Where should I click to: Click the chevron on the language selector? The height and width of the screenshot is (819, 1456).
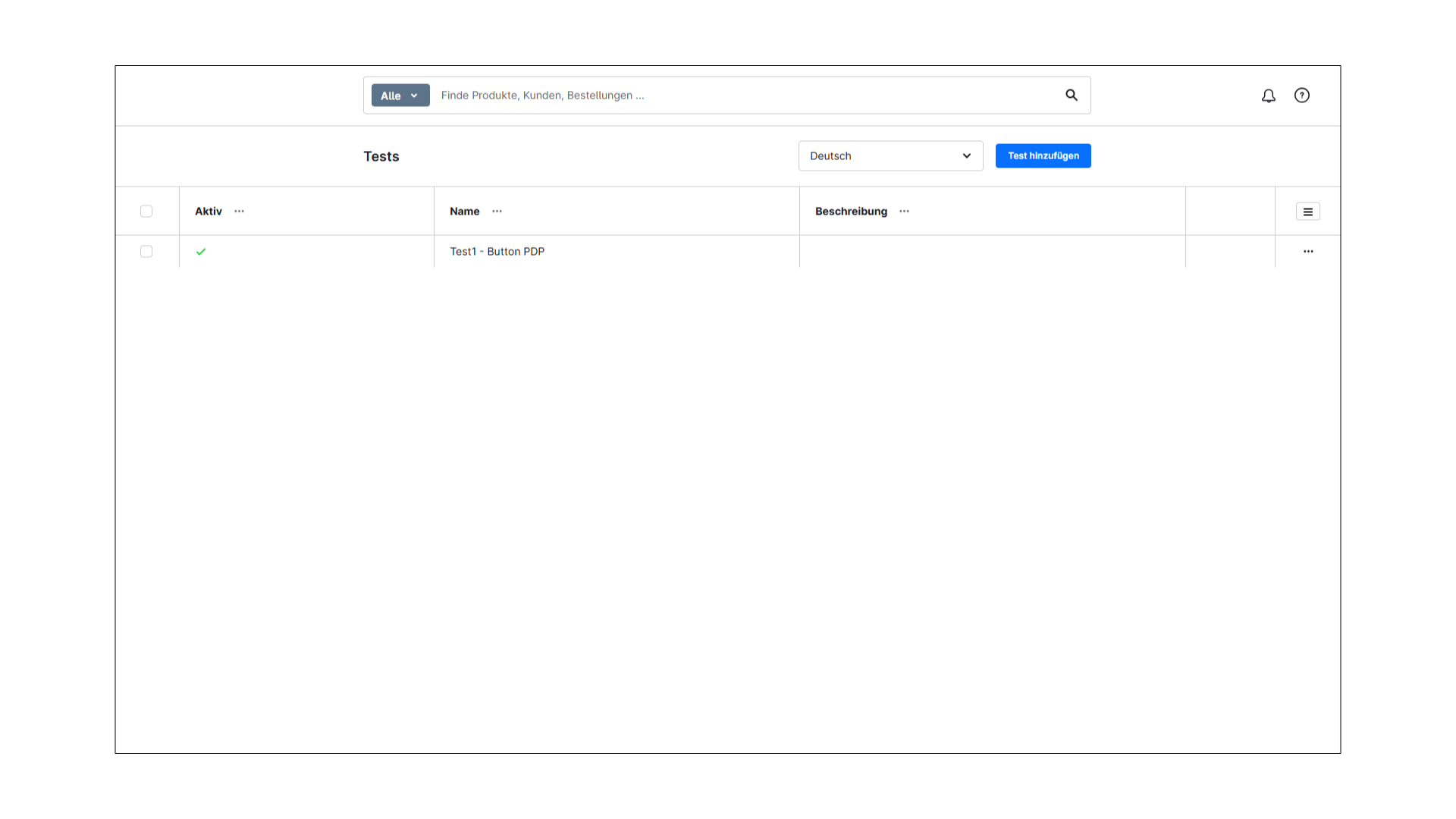pyautogui.click(x=966, y=155)
